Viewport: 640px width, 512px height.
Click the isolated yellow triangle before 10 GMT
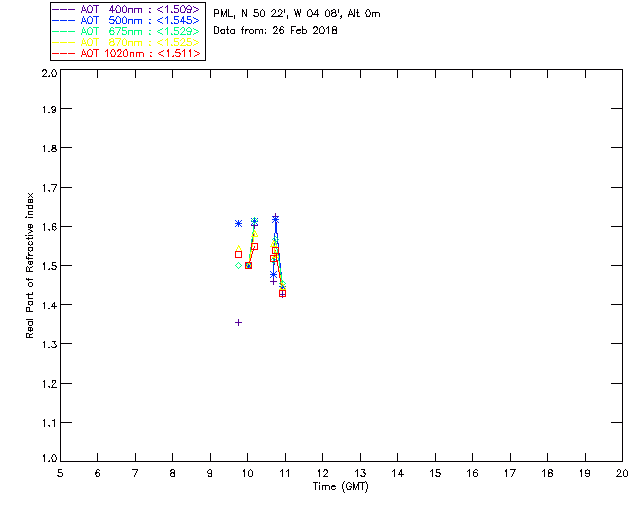pos(238,248)
